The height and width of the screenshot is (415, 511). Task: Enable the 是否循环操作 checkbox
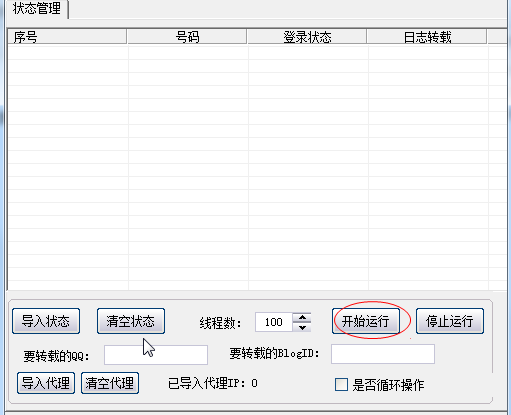click(341, 385)
